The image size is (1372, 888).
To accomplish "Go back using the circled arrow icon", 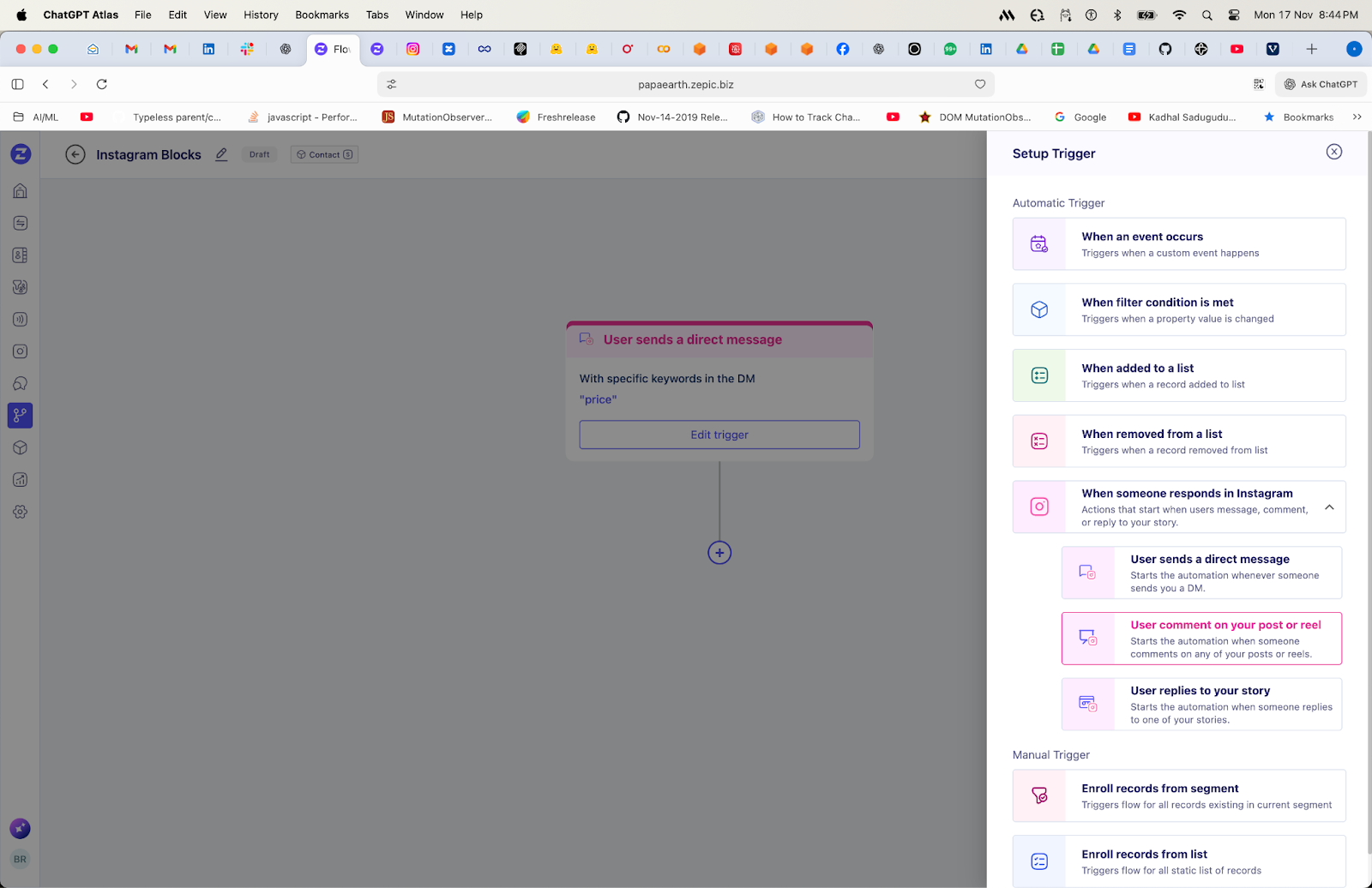I will point(75,154).
